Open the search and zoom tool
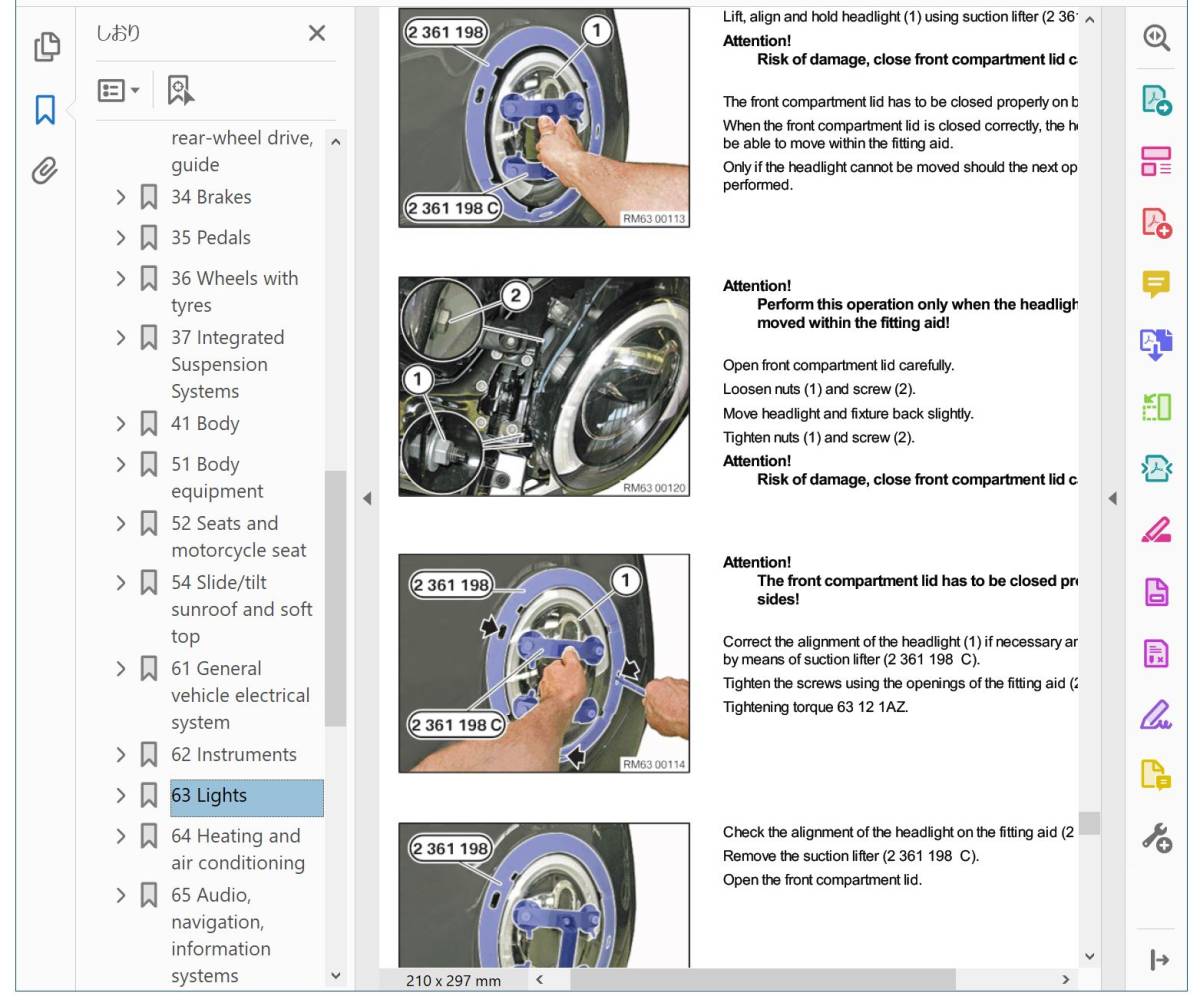Image resolution: width=1200 pixels, height=1003 pixels. pos(1156,38)
